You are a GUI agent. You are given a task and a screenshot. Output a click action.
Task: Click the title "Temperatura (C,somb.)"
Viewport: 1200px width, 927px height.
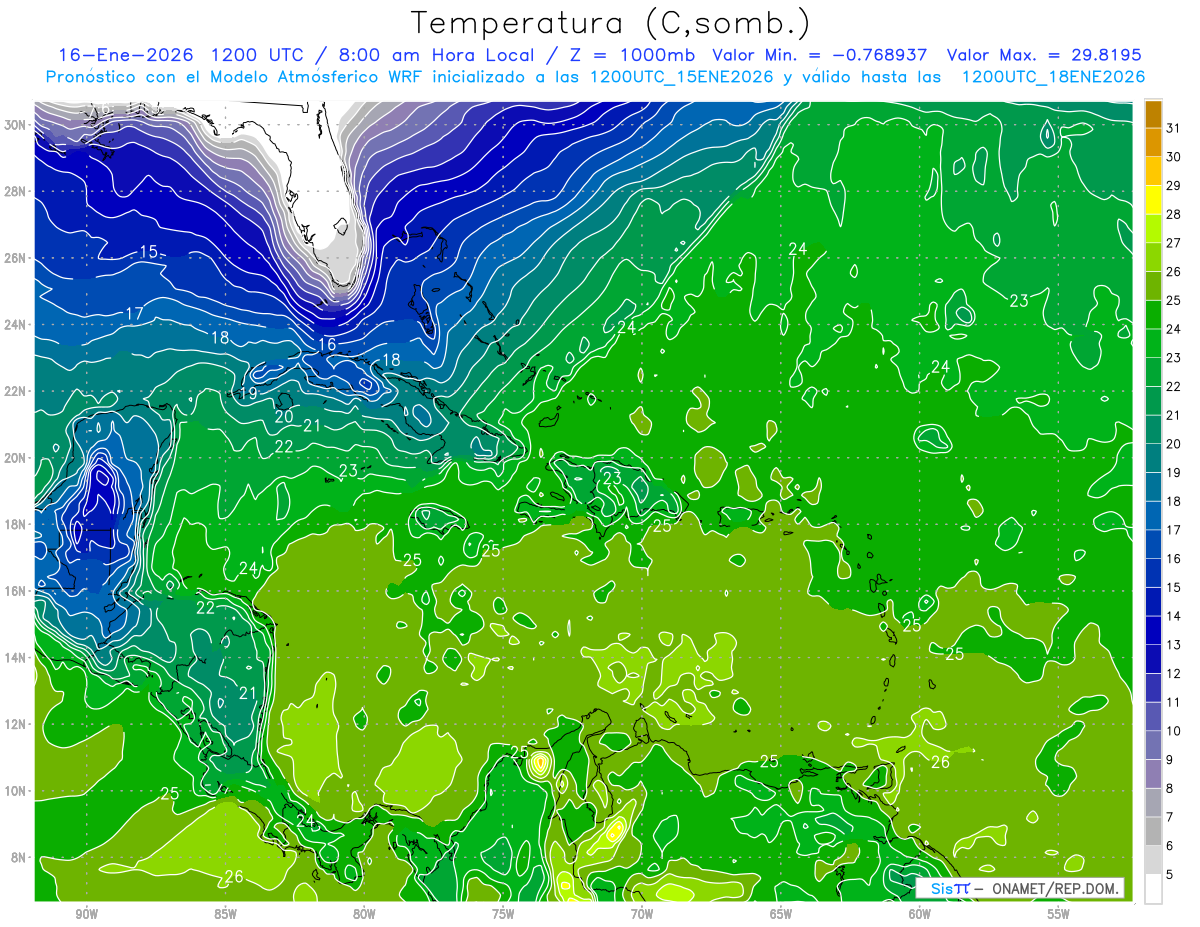click(611, 23)
